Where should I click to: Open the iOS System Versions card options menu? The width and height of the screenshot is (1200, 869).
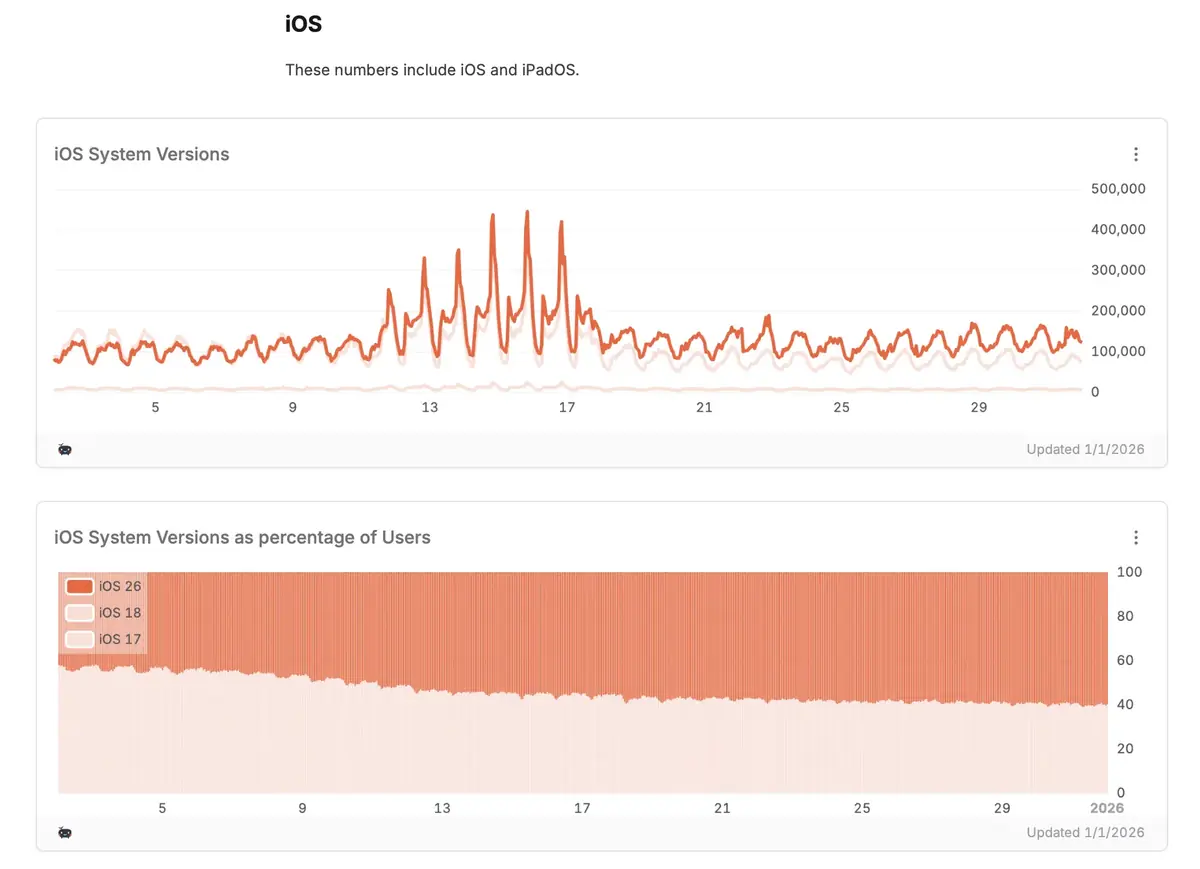[1136, 154]
